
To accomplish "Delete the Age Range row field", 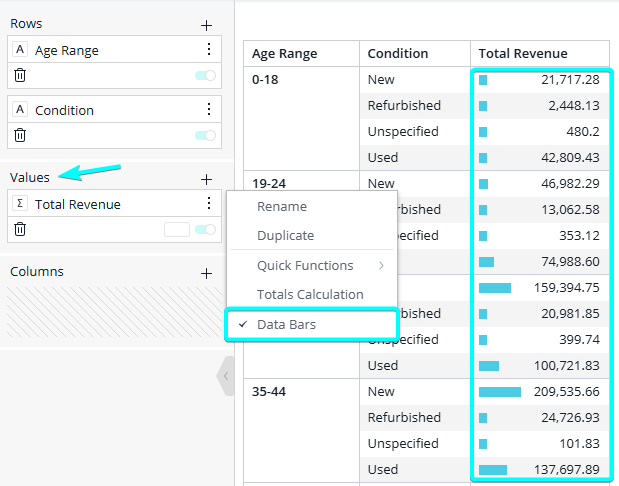I will click(20, 76).
